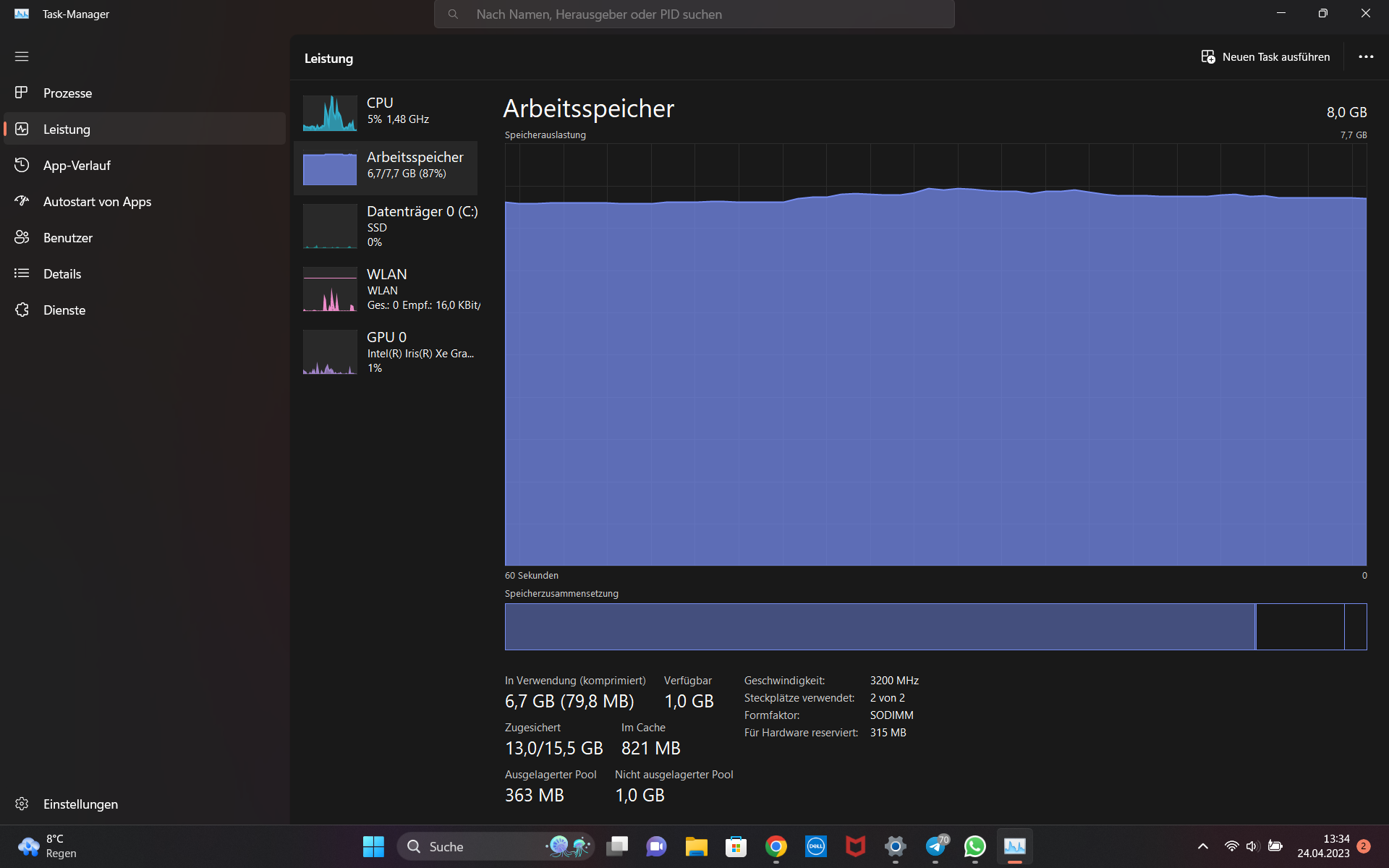Open Google Chrome from the taskbar
This screenshot has width=1389, height=868.
click(x=776, y=846)
